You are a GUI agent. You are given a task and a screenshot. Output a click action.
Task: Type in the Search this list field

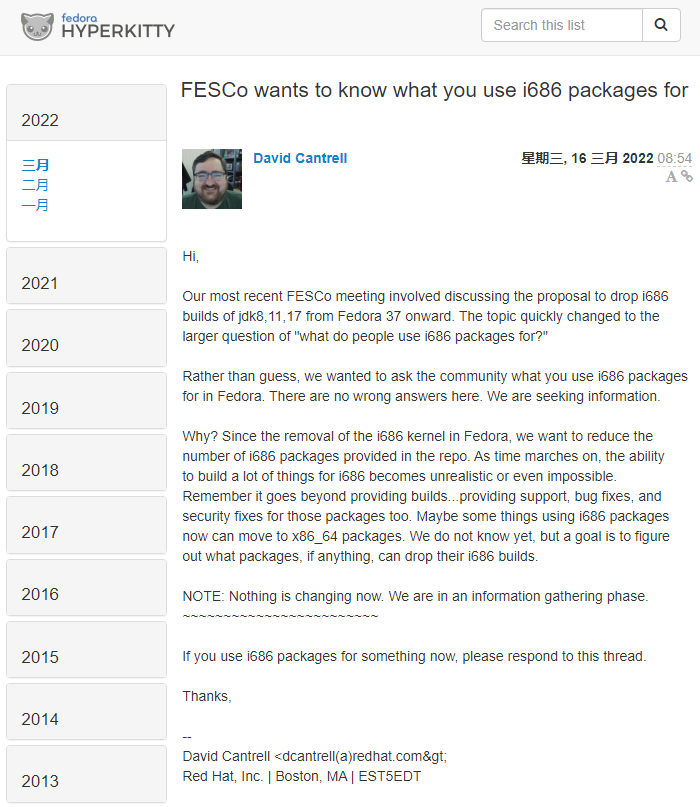click(561, 25)
